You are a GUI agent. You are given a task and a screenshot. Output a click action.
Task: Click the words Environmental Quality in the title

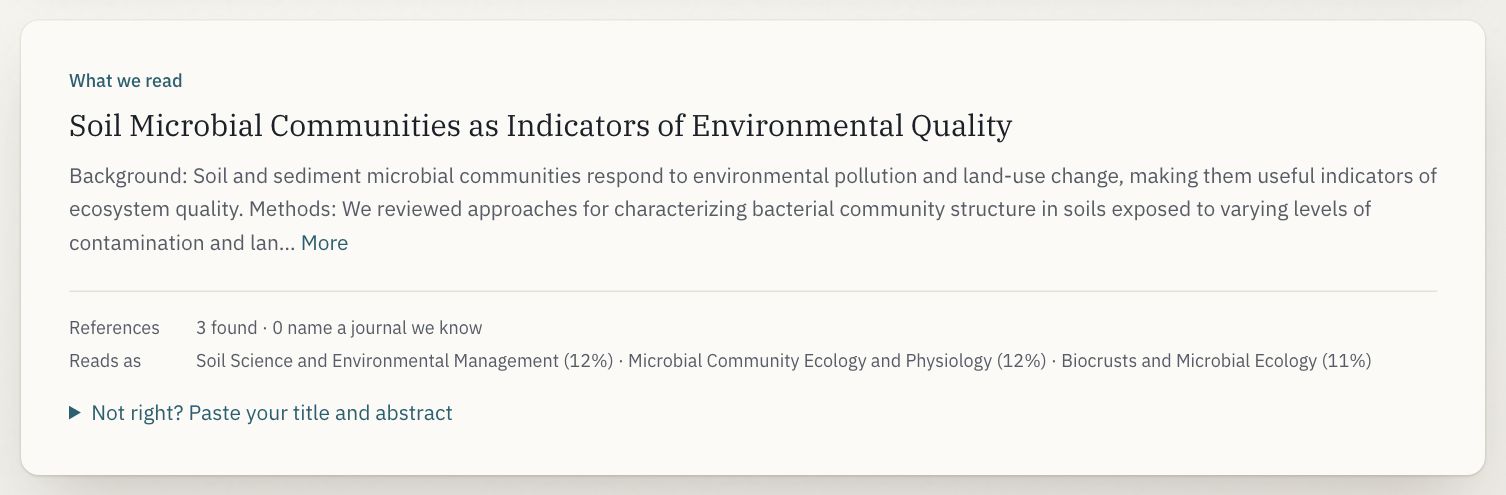pos(852,126)
